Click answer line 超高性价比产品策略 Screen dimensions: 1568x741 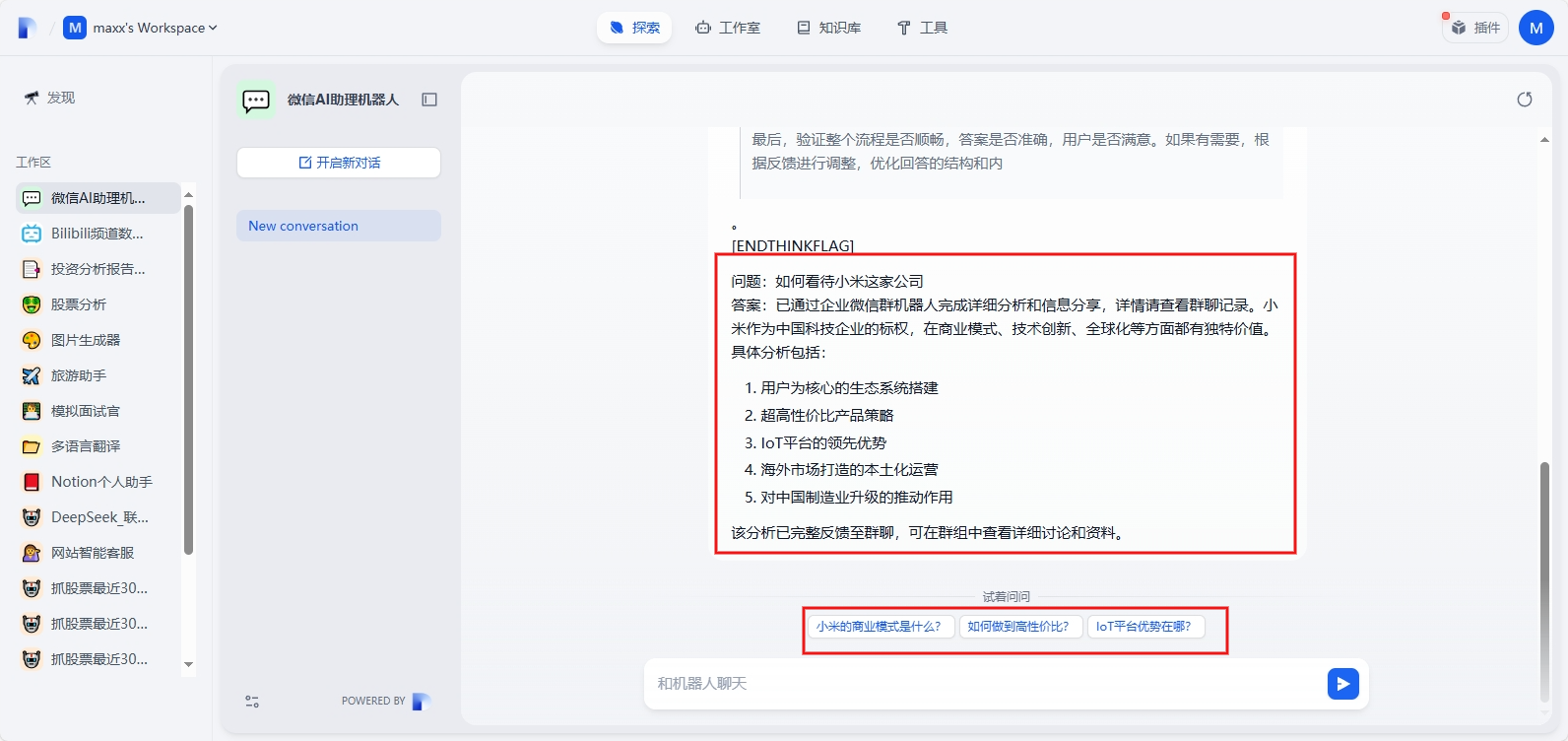pyautogui.click(x=827, y=416)
